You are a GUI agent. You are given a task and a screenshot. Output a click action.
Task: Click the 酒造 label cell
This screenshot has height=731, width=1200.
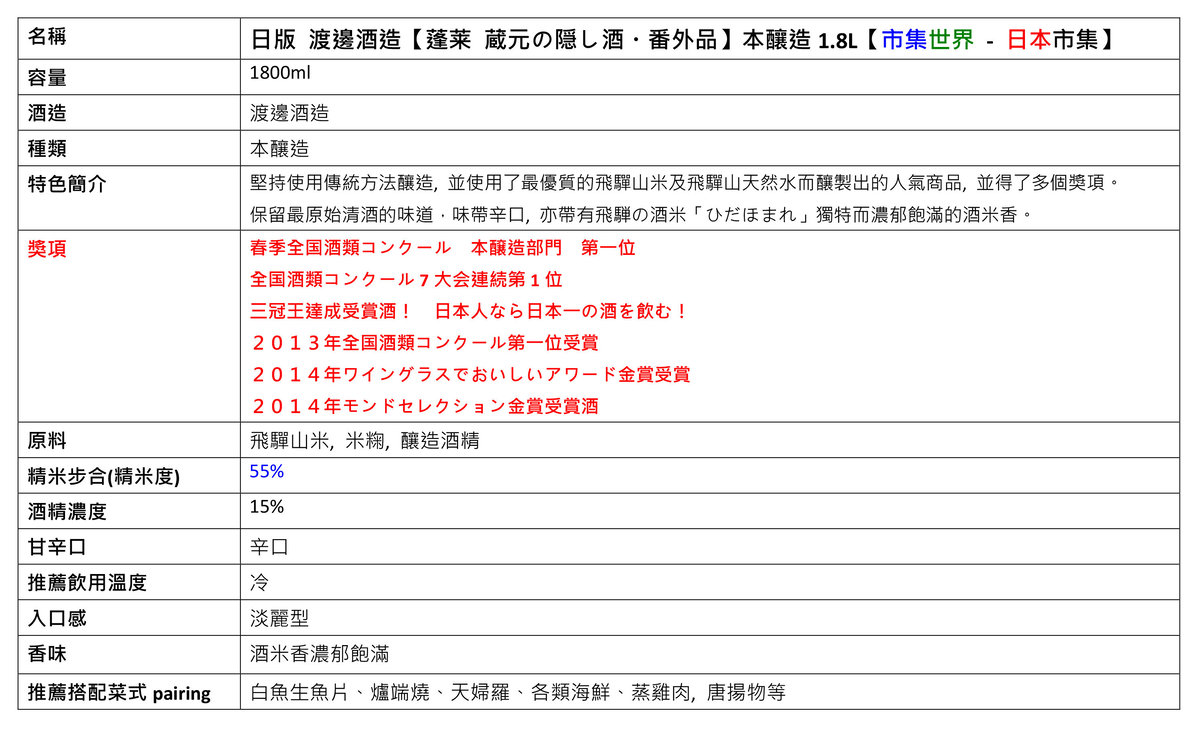[x=129, y=112]
